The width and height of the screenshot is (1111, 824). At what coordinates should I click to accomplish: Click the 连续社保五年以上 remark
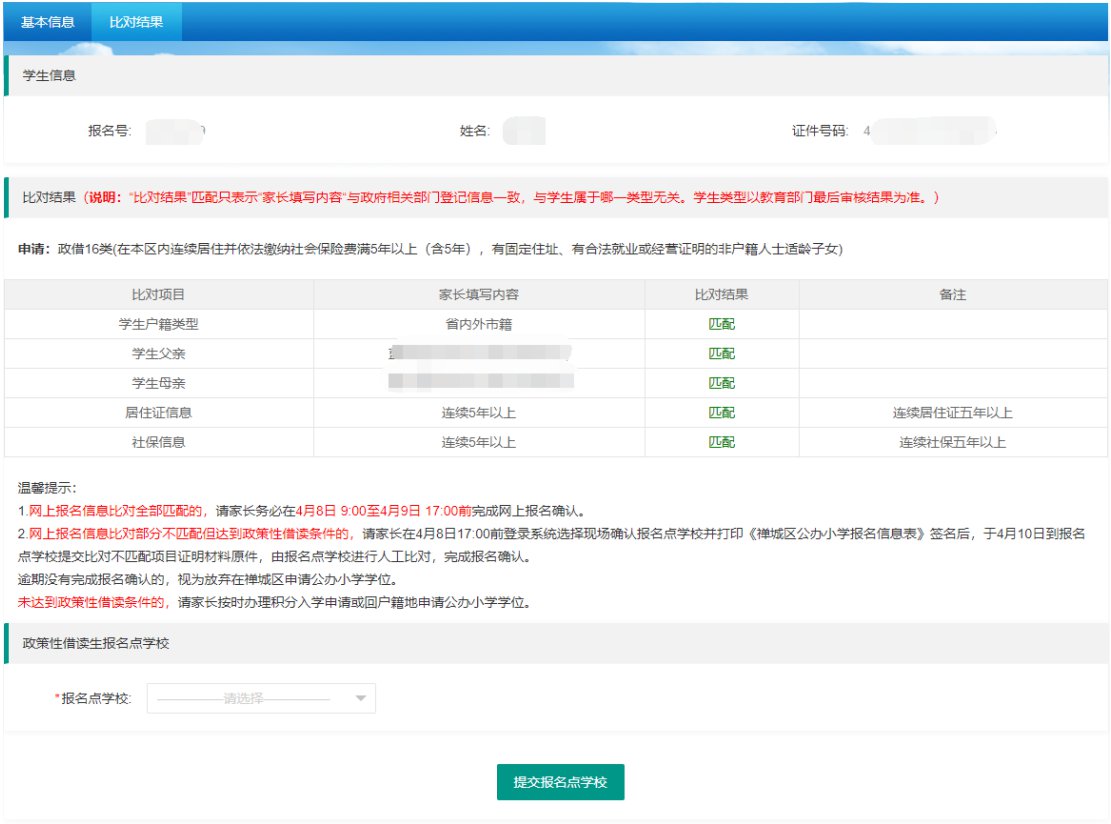click(x=952, y=442)
